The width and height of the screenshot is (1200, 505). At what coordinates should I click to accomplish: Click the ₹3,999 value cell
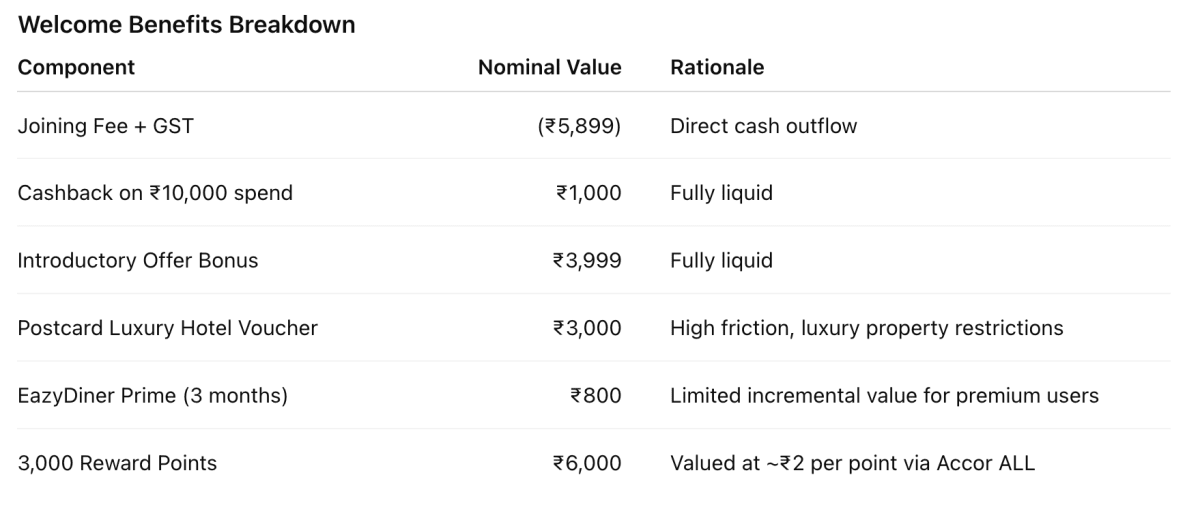588,261
